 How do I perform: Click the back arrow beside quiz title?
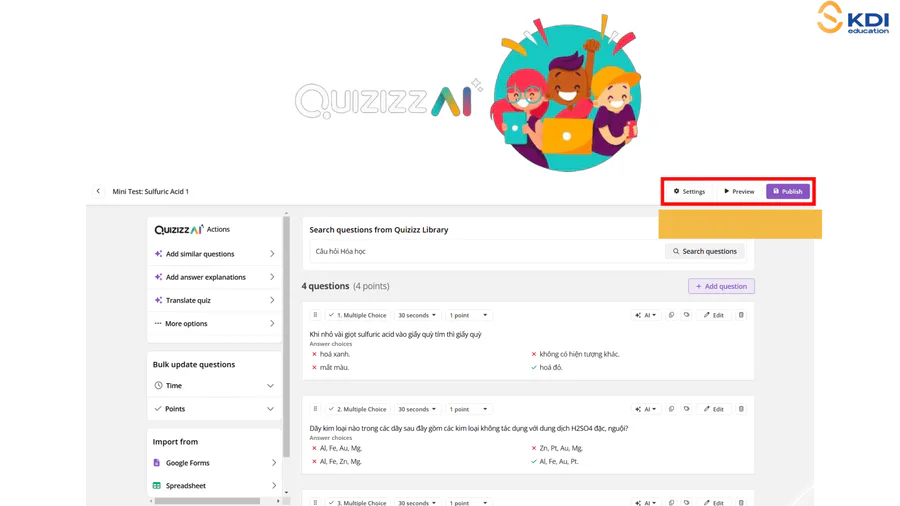(98, 191)
